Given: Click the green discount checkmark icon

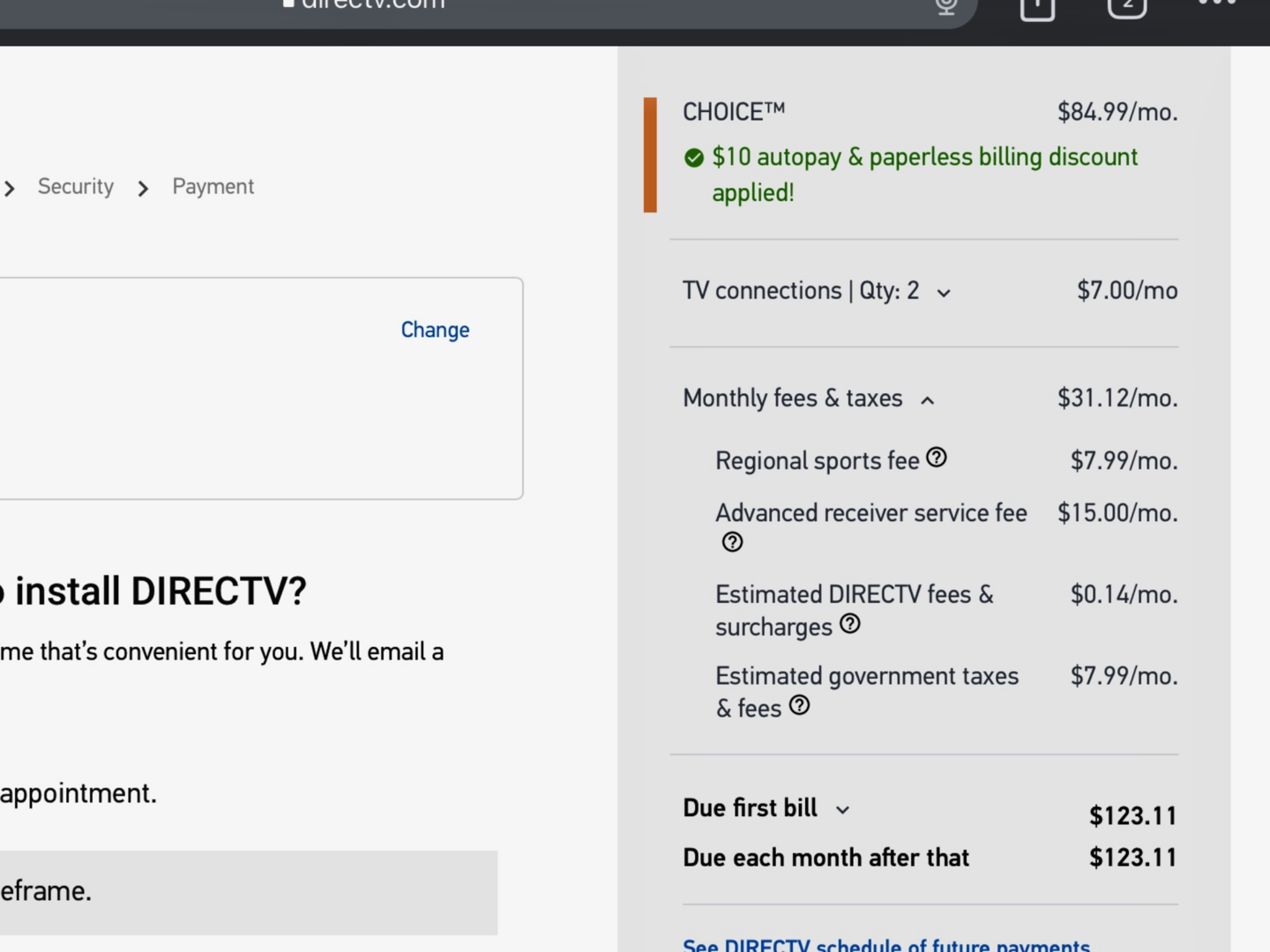Looking at the screenshot, I should pyautogui.click(x=694, y=158).
